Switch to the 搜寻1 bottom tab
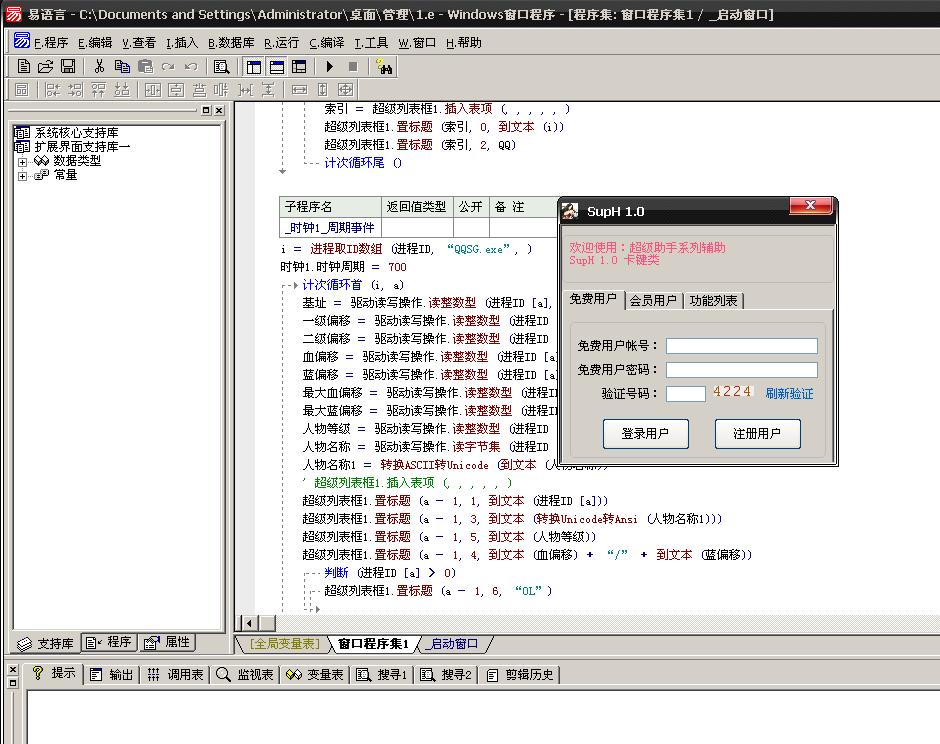Image resolution: width=940 pixels, height=744 pixels. [x=382, y=674]
